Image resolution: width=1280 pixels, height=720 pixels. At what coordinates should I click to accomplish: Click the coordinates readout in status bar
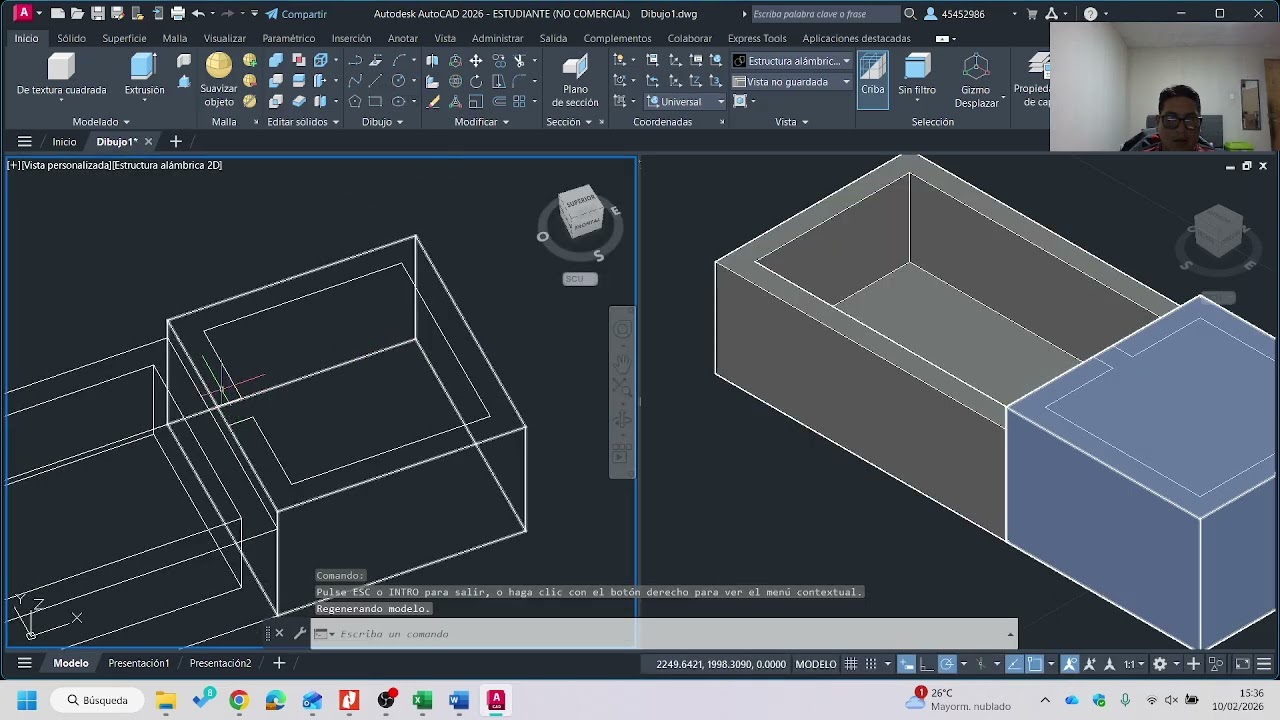pyautogui.click(x=719, y=663)
